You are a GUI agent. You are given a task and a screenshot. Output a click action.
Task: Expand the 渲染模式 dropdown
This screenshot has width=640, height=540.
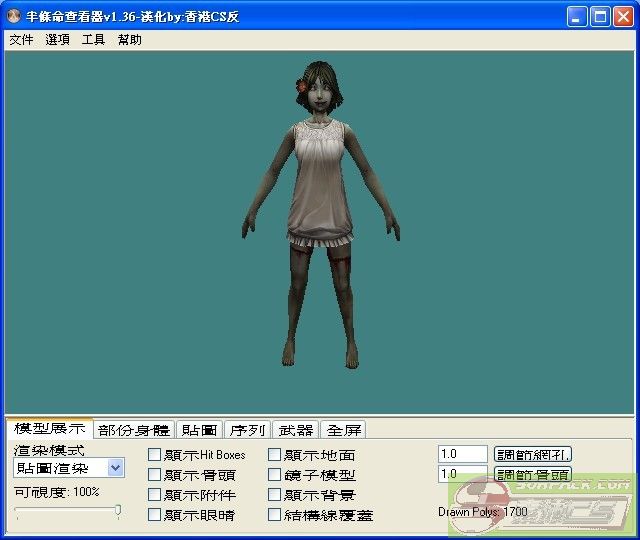click(115, 468)
